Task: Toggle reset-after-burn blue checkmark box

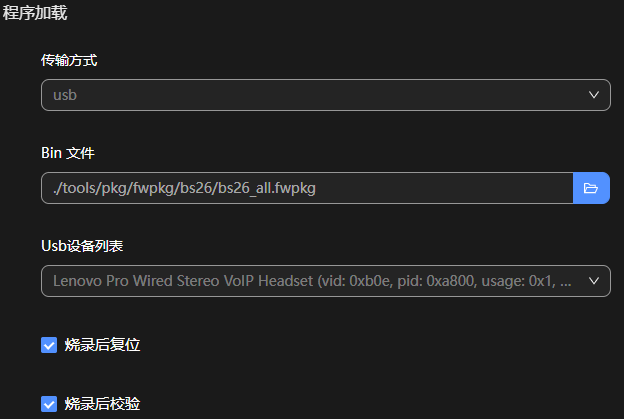Action: [49, 345]
